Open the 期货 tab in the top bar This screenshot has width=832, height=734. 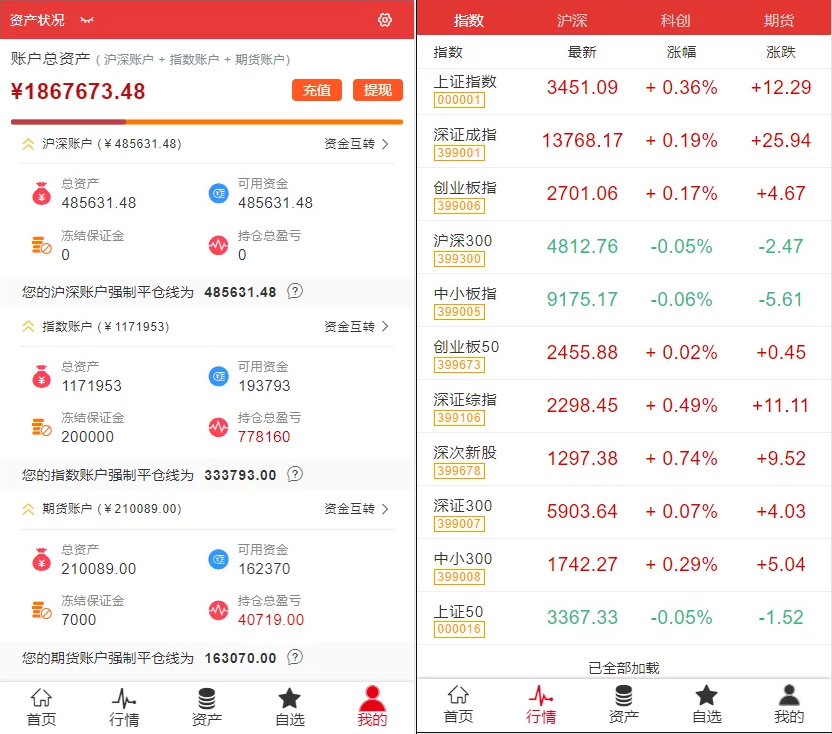[x=779, y=20]
